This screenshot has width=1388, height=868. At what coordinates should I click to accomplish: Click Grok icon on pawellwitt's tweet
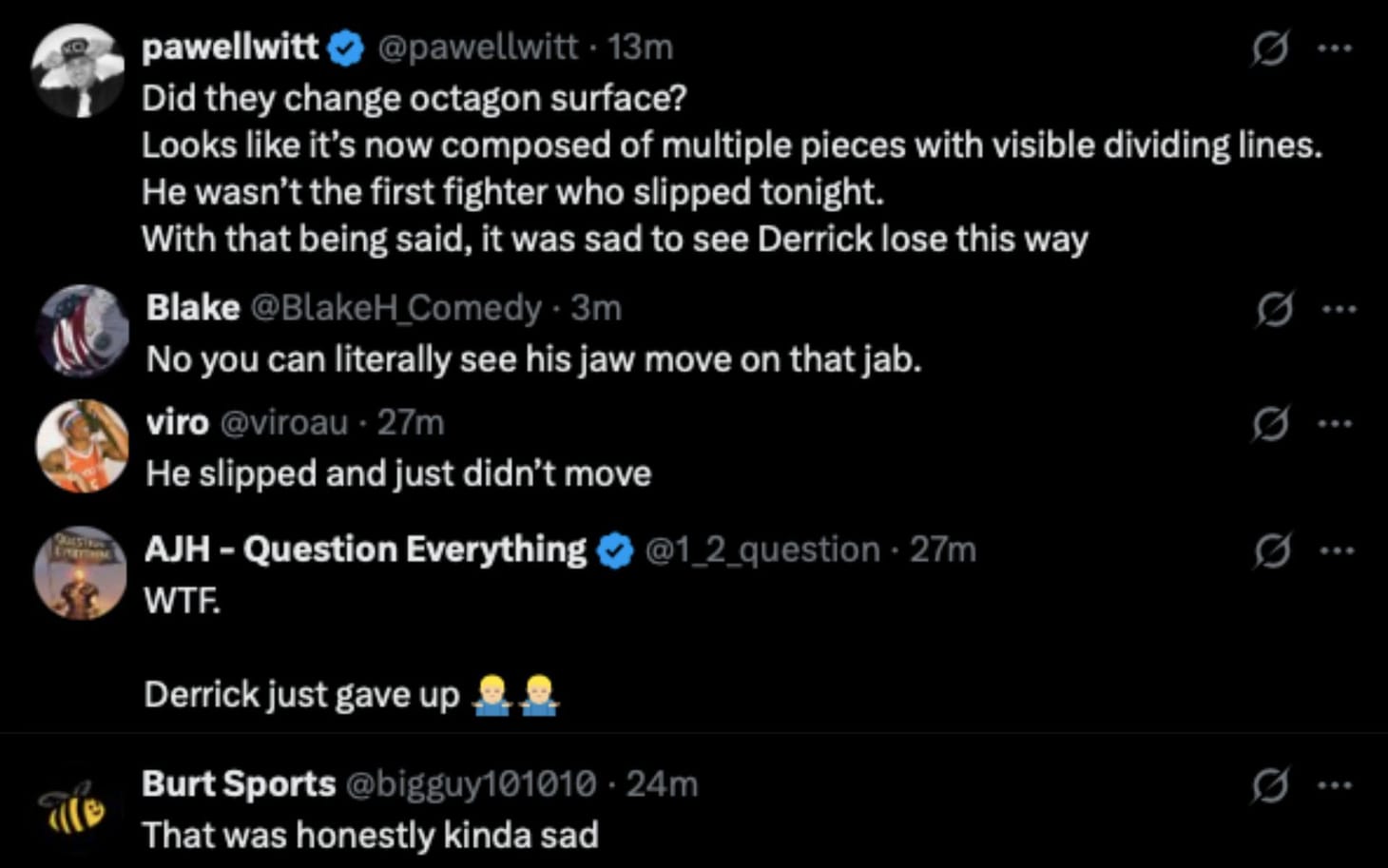pos(1270,48)
